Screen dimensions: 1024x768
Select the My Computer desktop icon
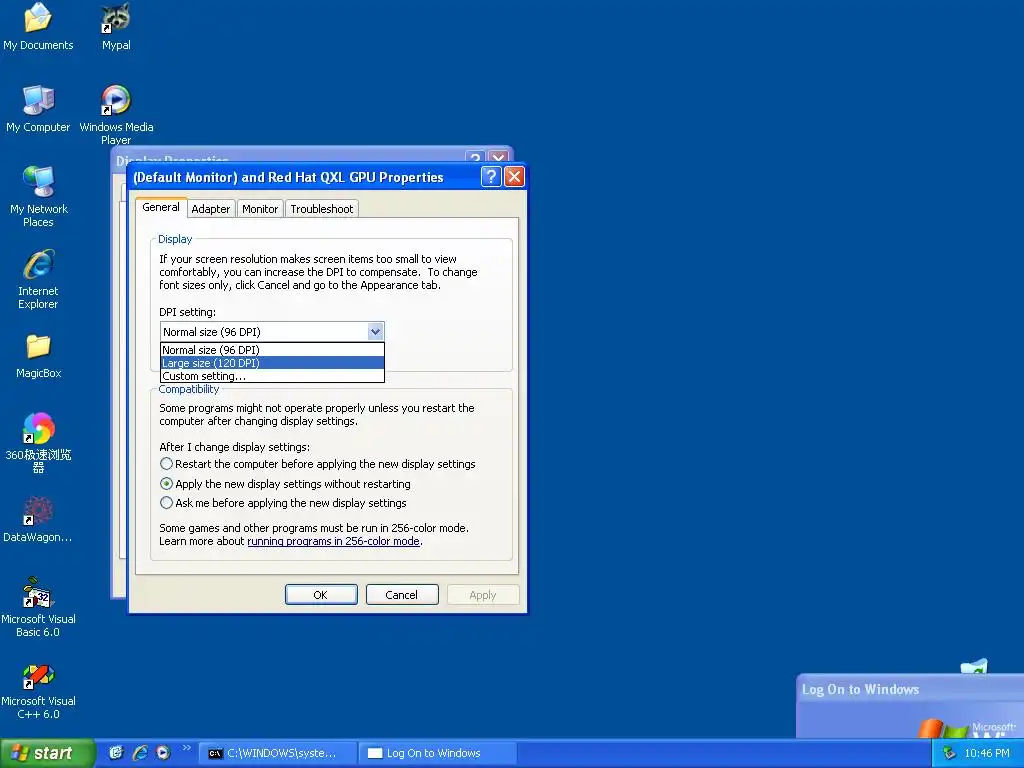point(38,108)
